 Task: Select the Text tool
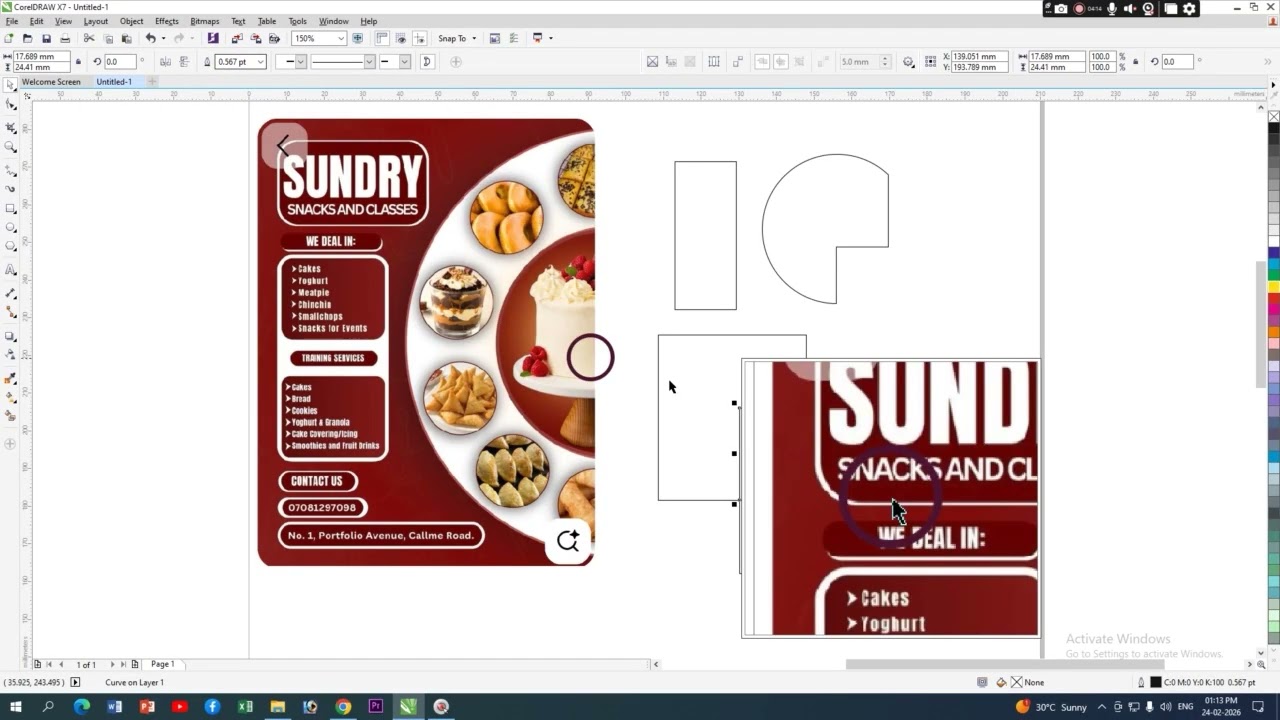pos(11,270)
